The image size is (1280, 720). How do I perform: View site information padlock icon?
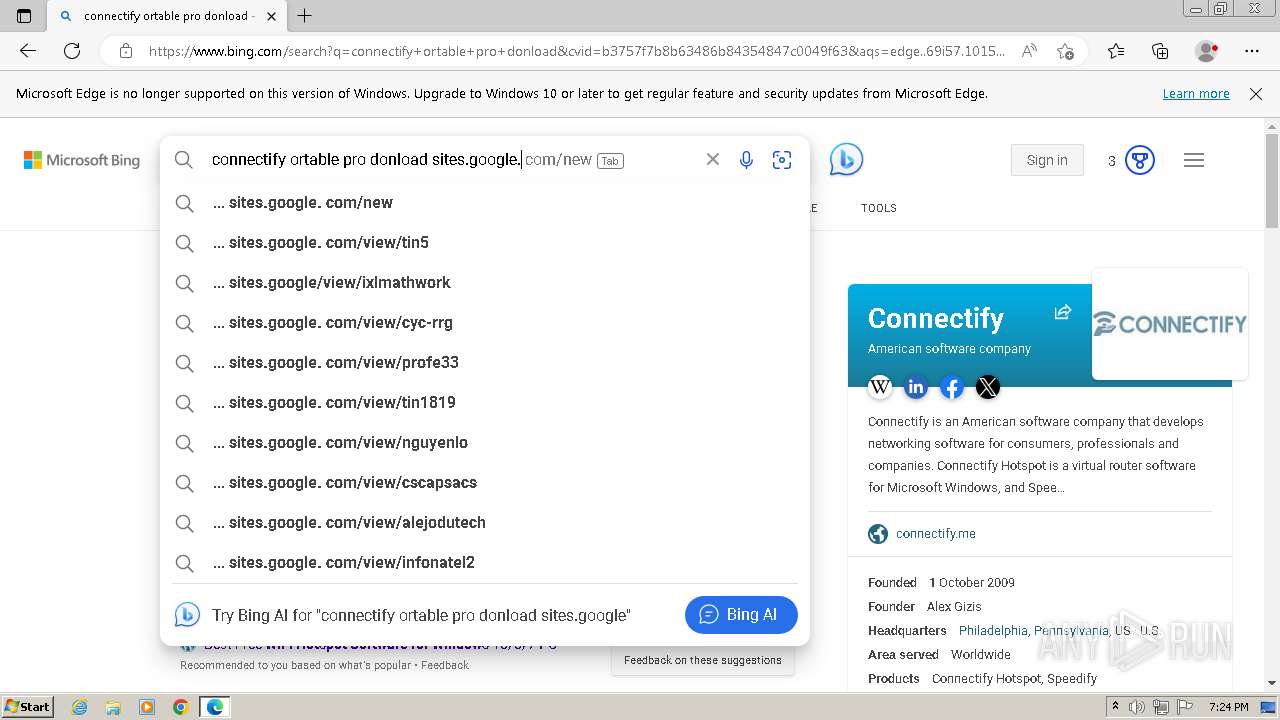126,51
